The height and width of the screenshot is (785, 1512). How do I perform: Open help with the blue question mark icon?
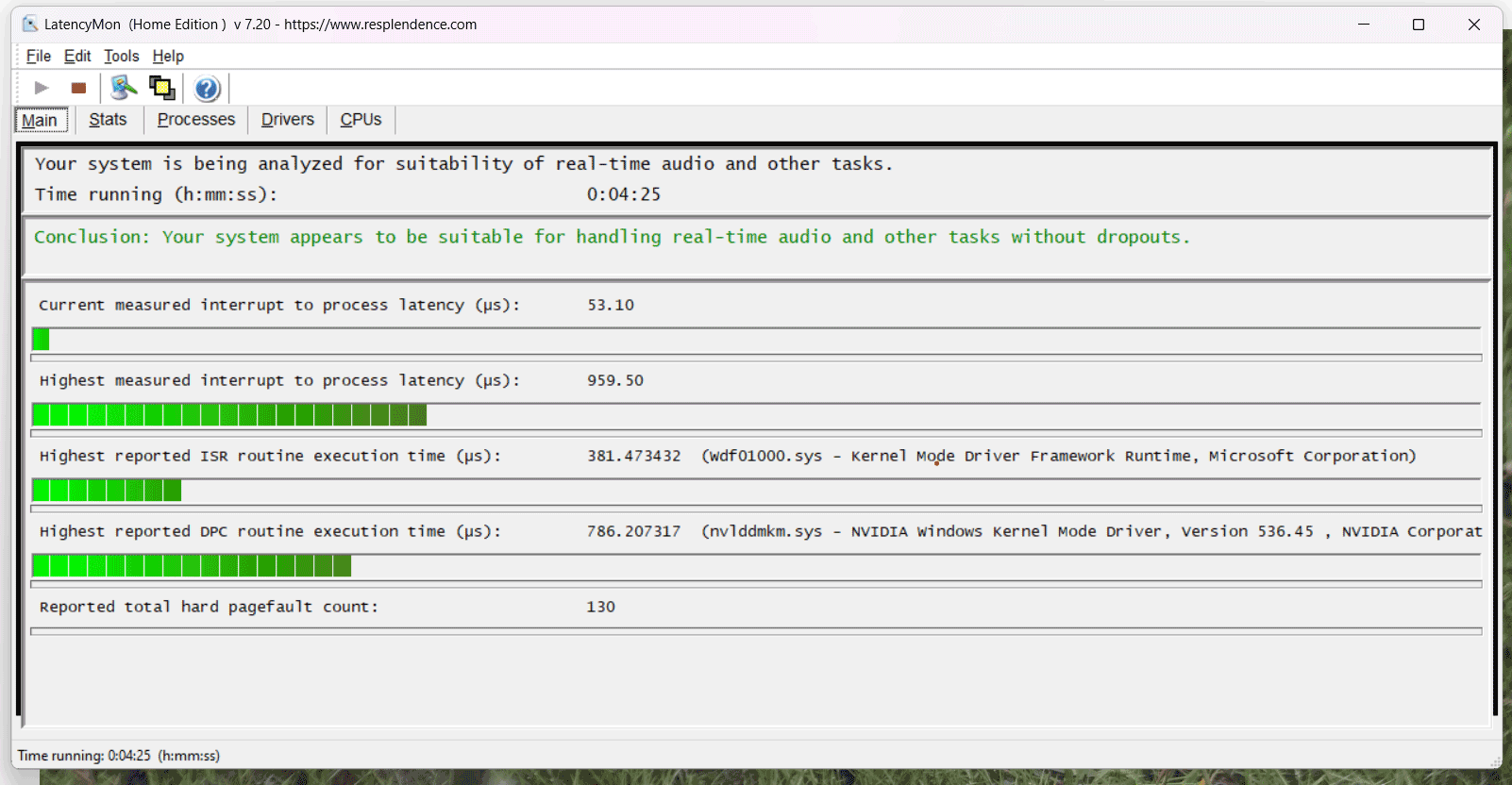click(207, 89)
